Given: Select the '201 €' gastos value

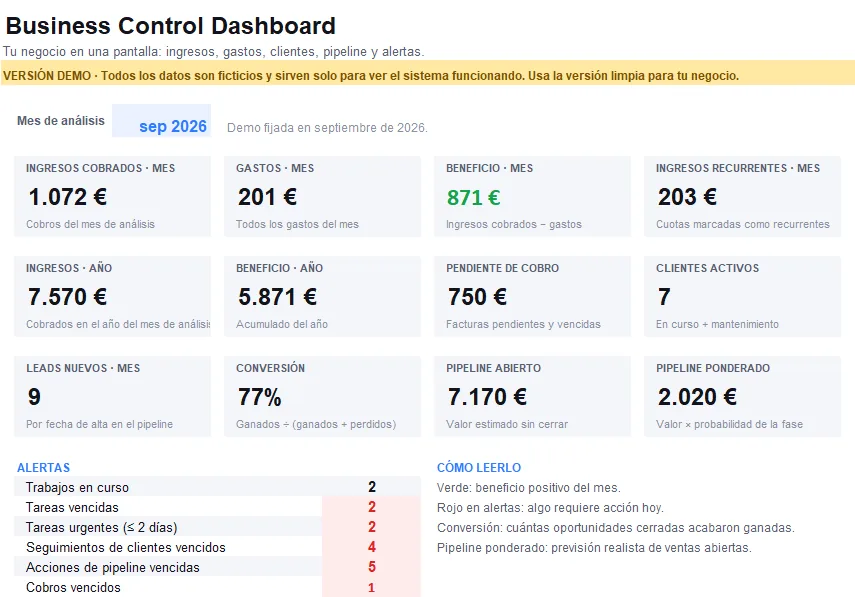Looking at the screenshot, I should click(267, 197).
